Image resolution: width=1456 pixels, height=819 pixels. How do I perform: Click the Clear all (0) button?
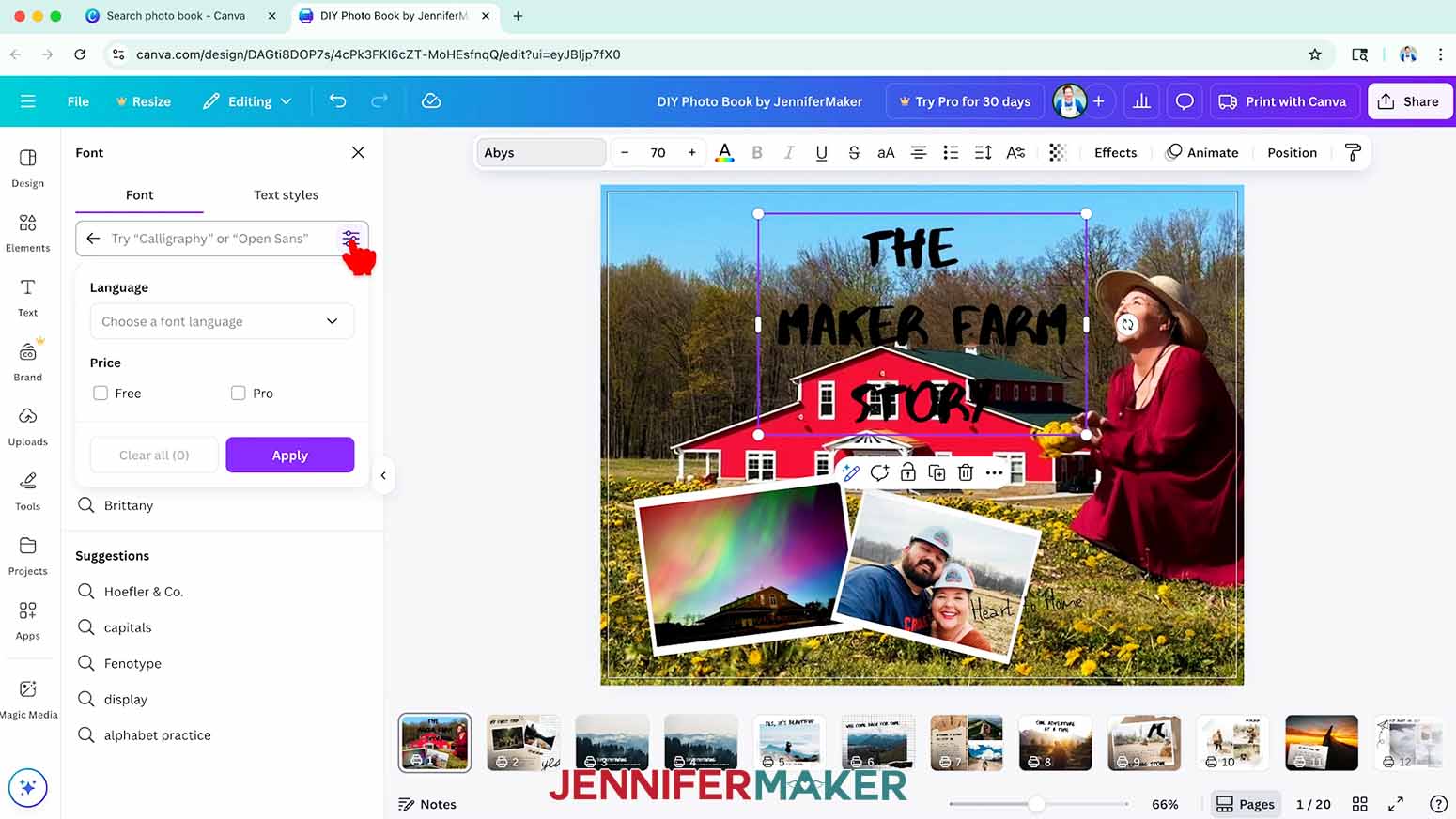(x=154, y=455)
